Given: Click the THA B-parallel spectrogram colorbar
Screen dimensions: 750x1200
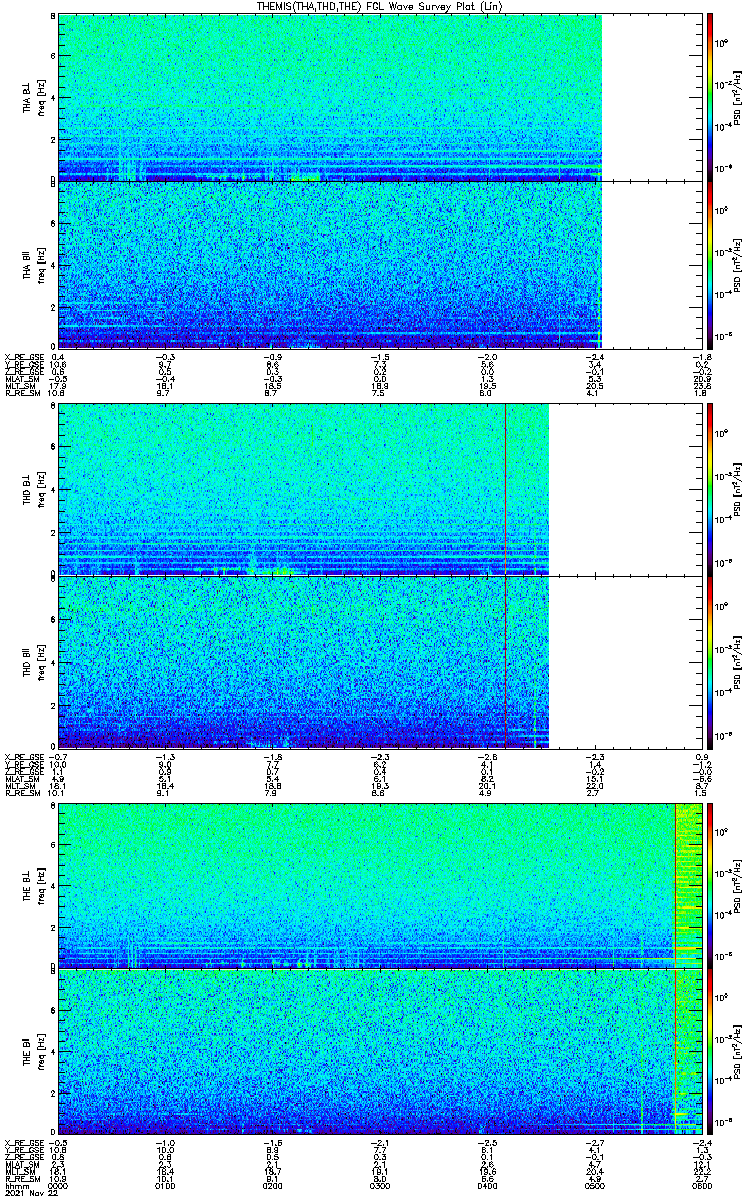Looking at the screenshot, I should (x=710, y=265).
